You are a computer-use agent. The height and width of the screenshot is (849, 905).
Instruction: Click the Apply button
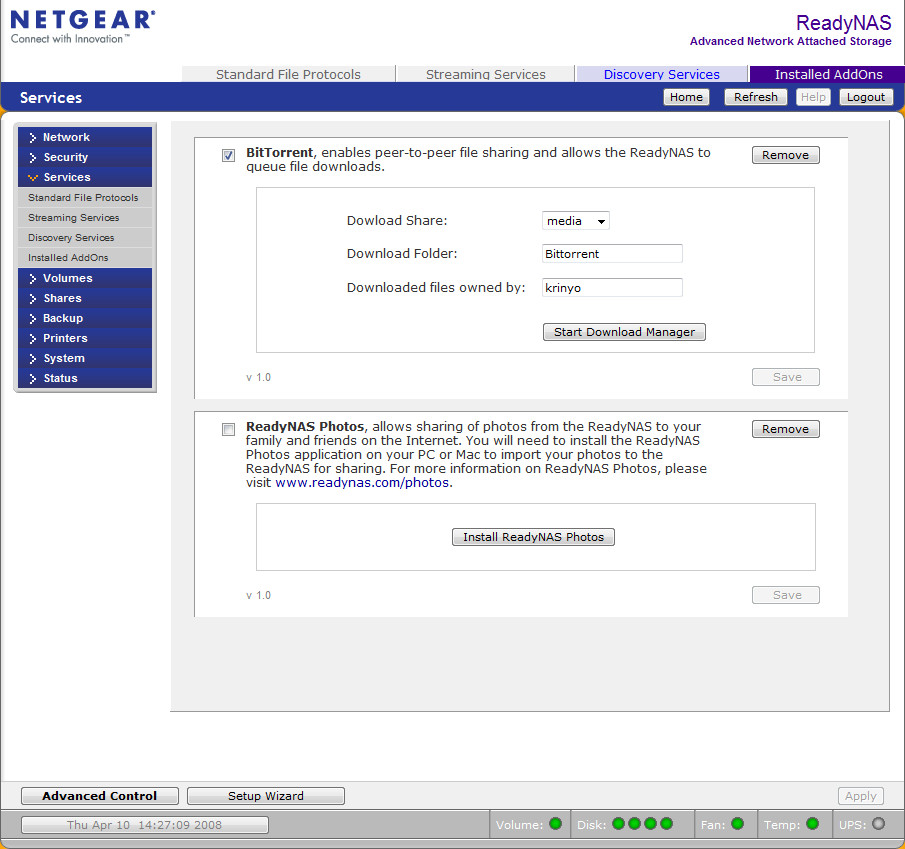click(x=861, y=796)
